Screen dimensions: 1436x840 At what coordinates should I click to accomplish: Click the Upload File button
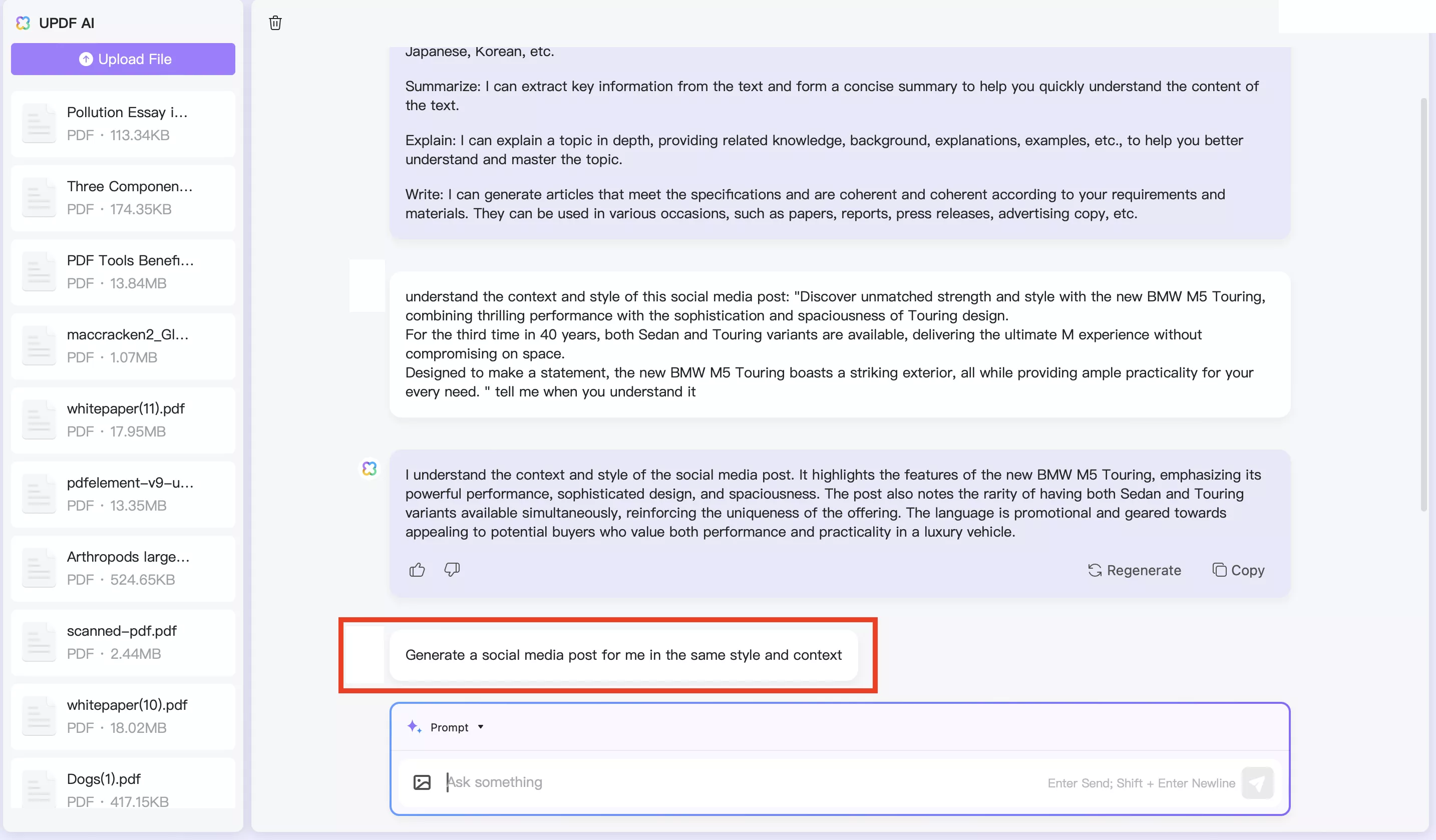[123, 59]
